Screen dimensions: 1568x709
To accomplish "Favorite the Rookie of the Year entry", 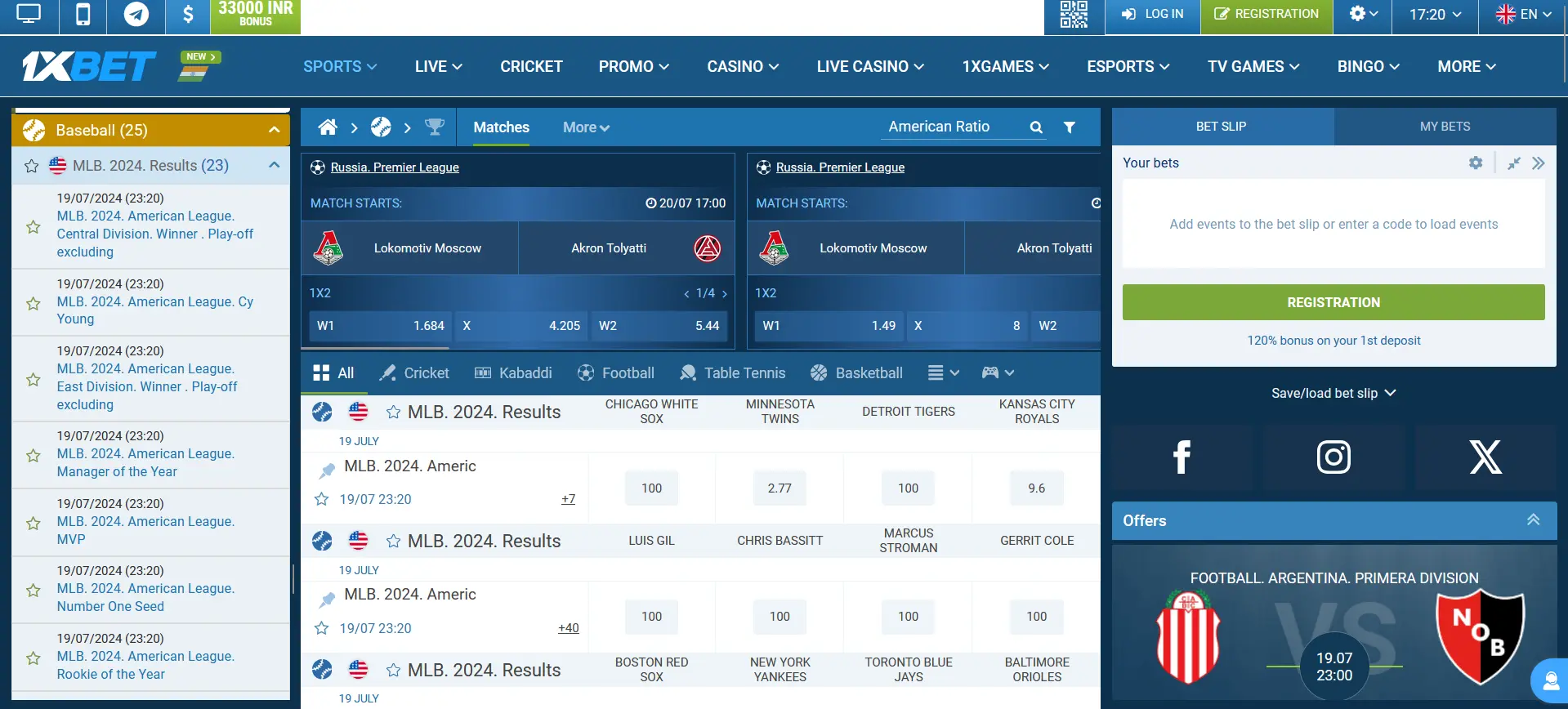I will pos(34,658).
